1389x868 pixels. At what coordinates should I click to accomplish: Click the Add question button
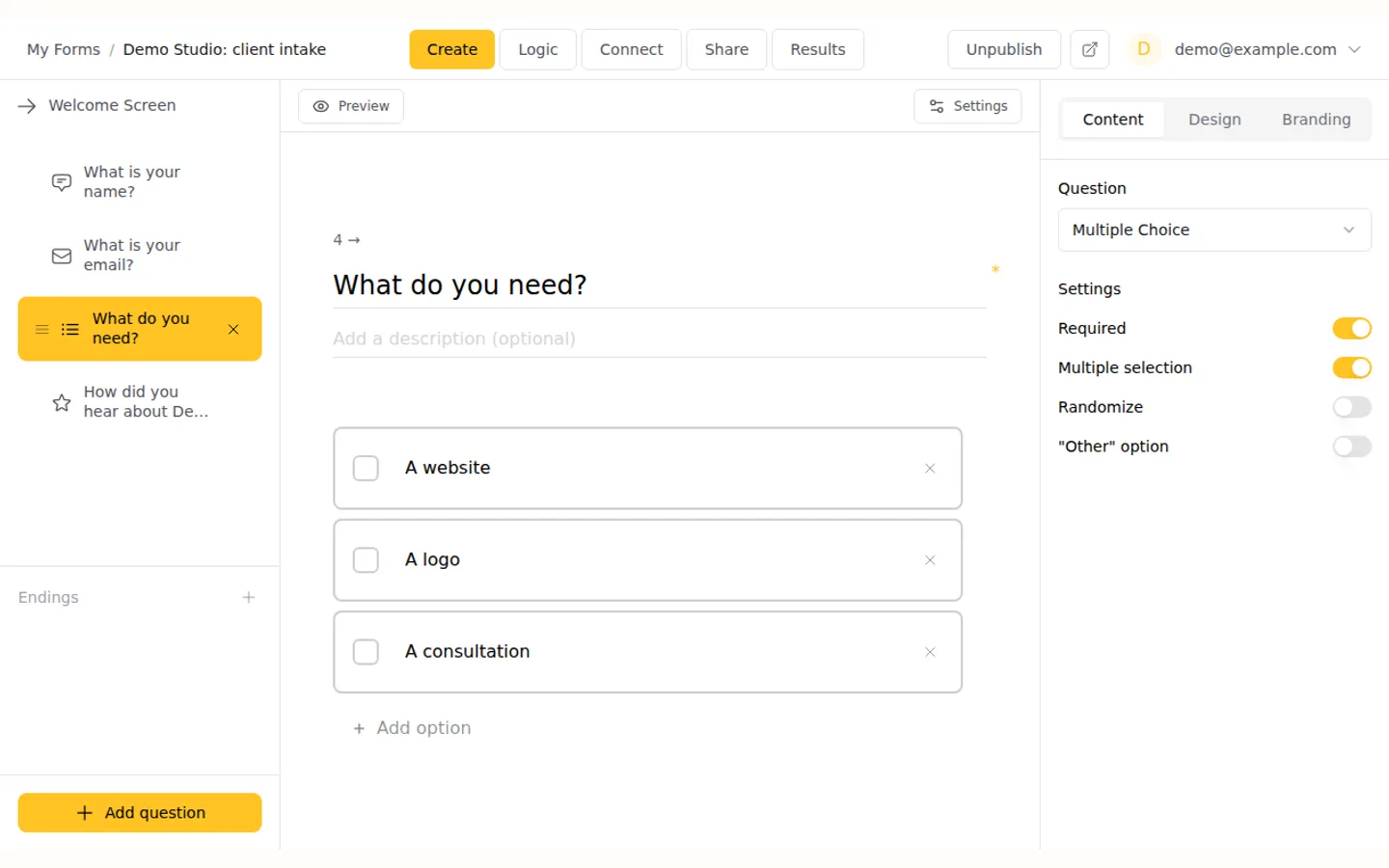(140, 813)
